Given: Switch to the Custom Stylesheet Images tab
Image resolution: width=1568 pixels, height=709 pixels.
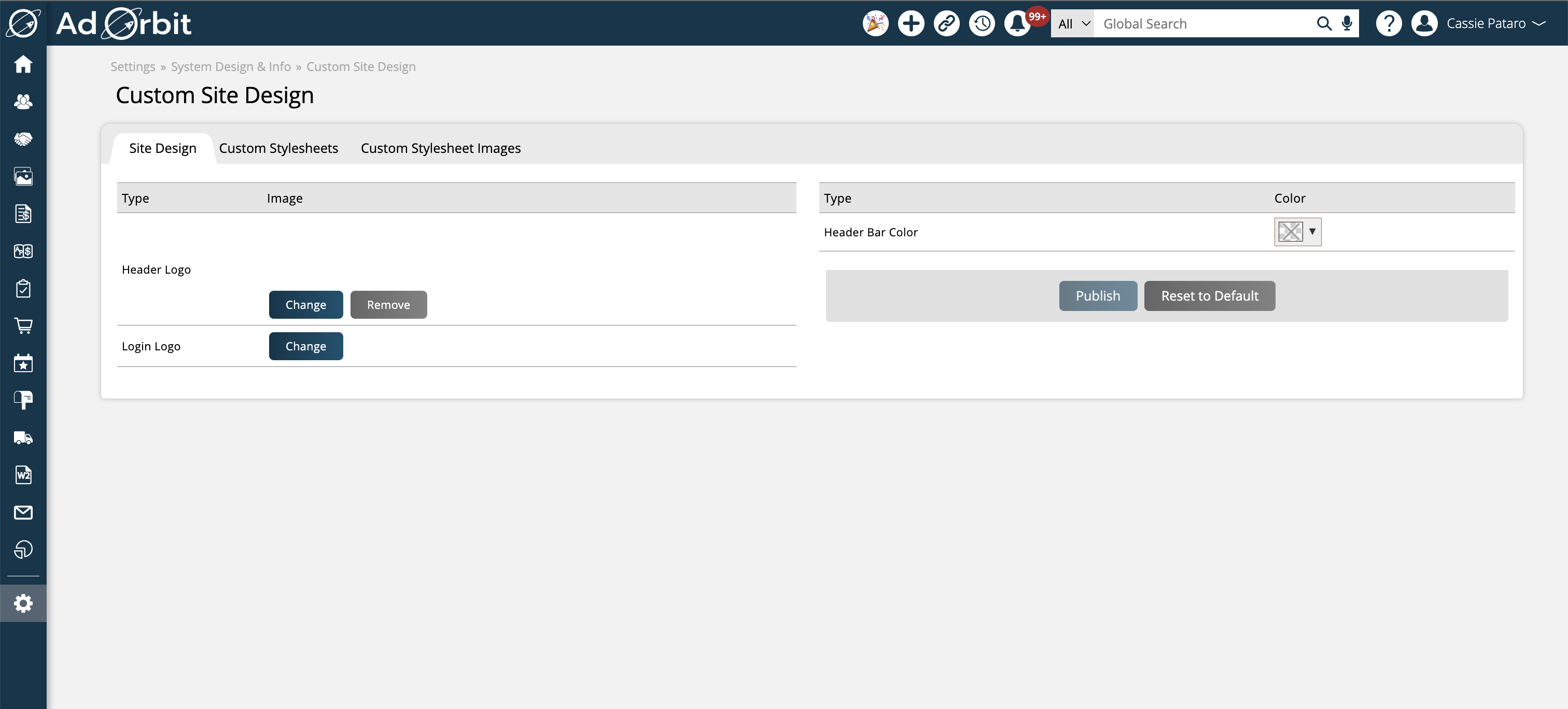Looking at the screenshot, I should coord(441,148).
